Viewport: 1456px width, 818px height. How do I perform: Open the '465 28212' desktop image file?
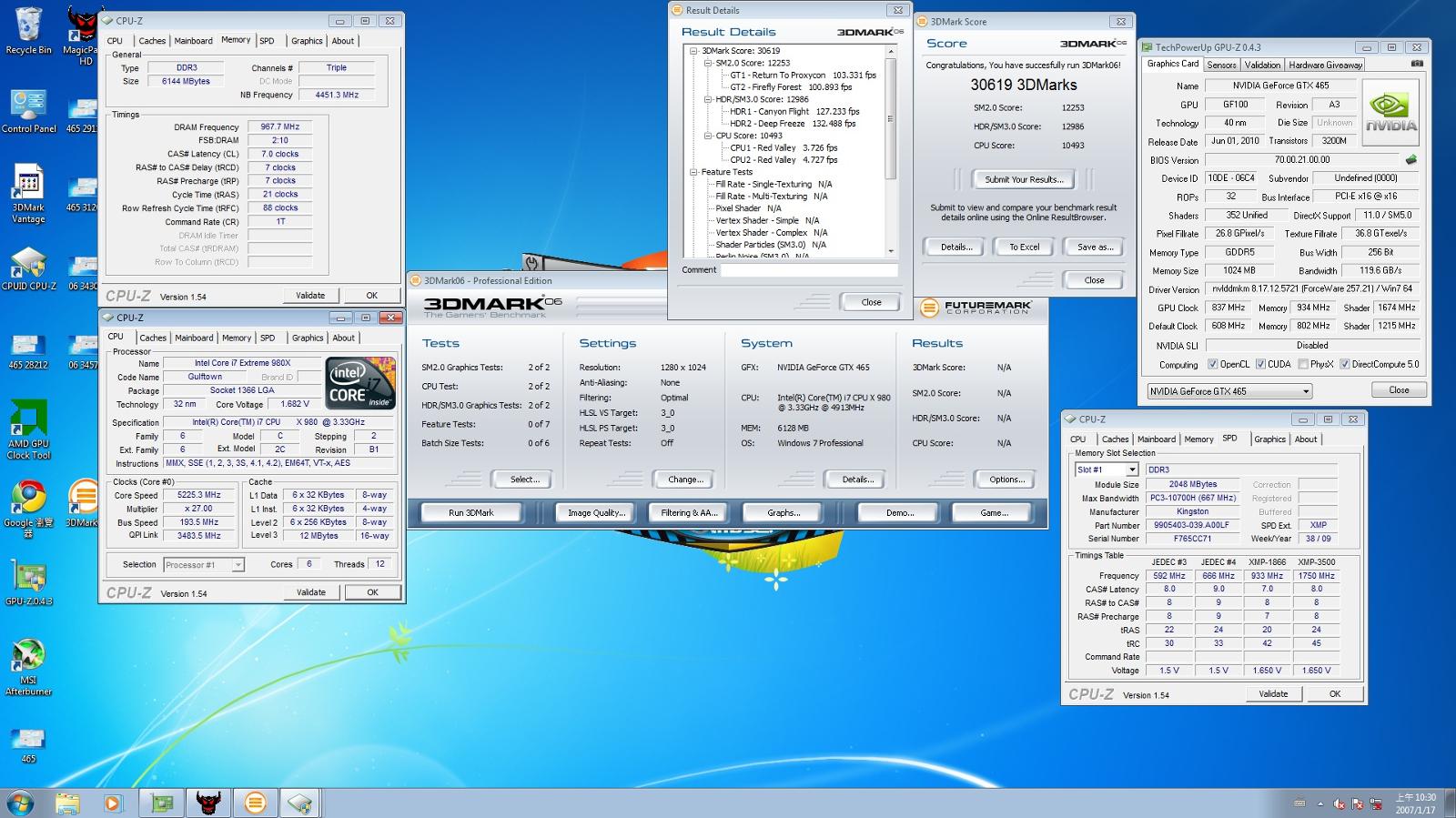coord(28,352)
